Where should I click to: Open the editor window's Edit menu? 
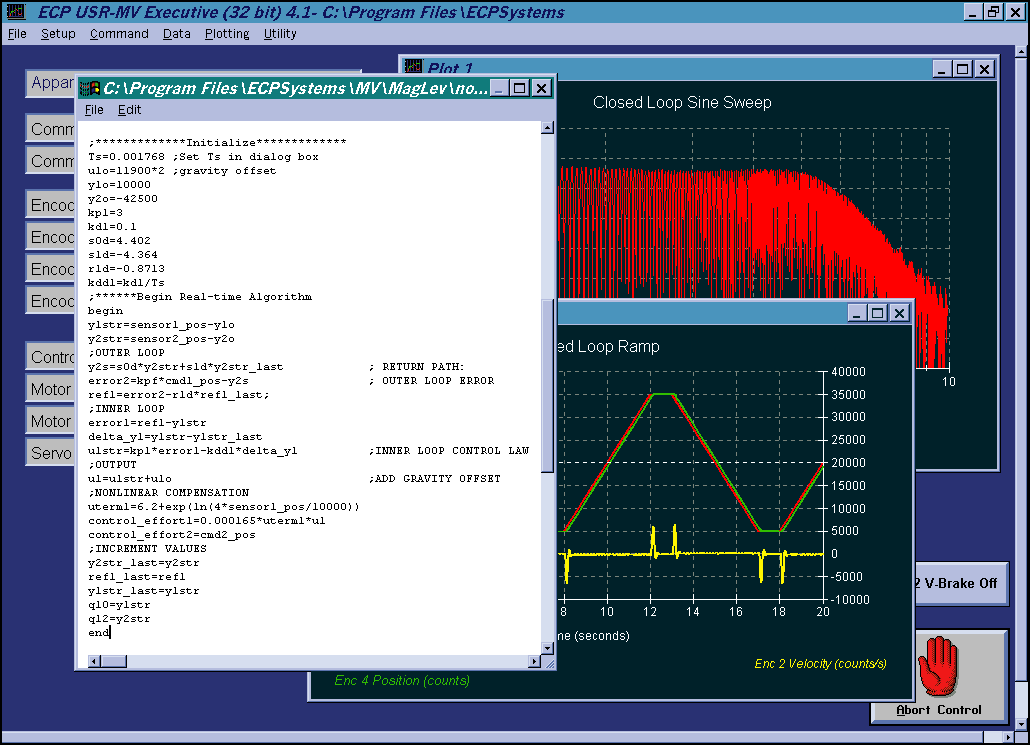tap(129, 110)
